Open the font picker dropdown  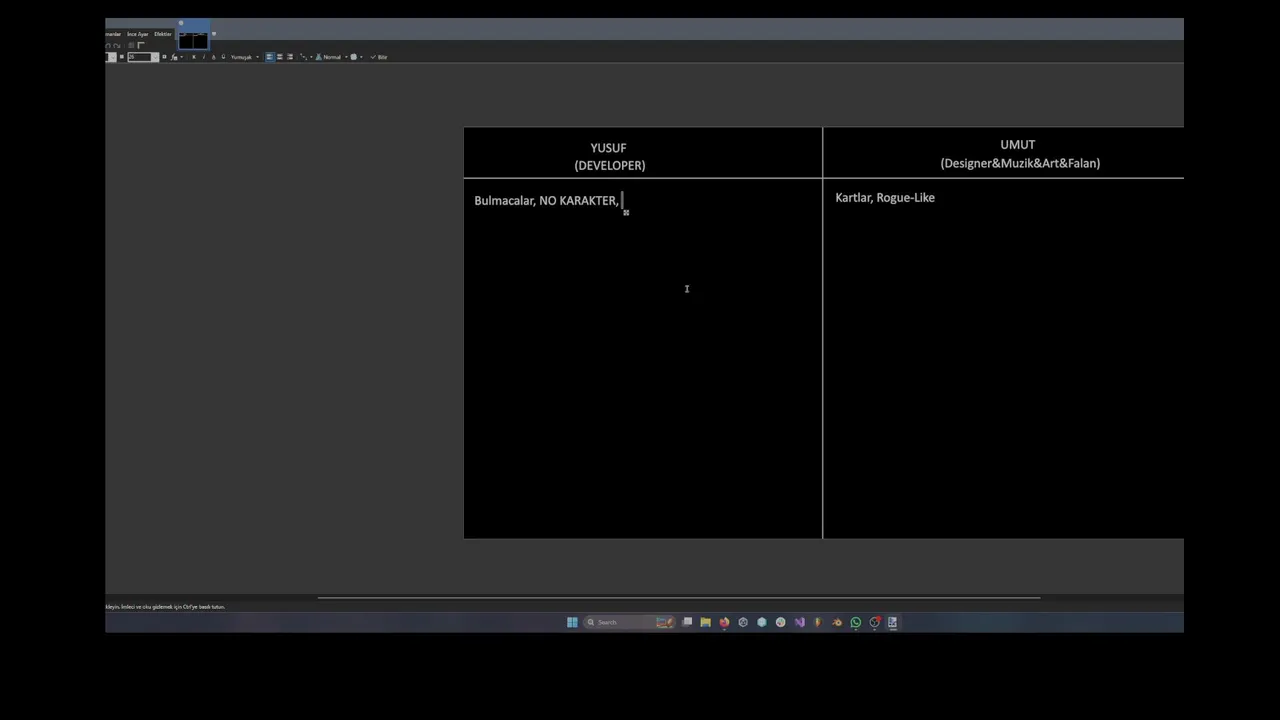click(x=111, y=57)
